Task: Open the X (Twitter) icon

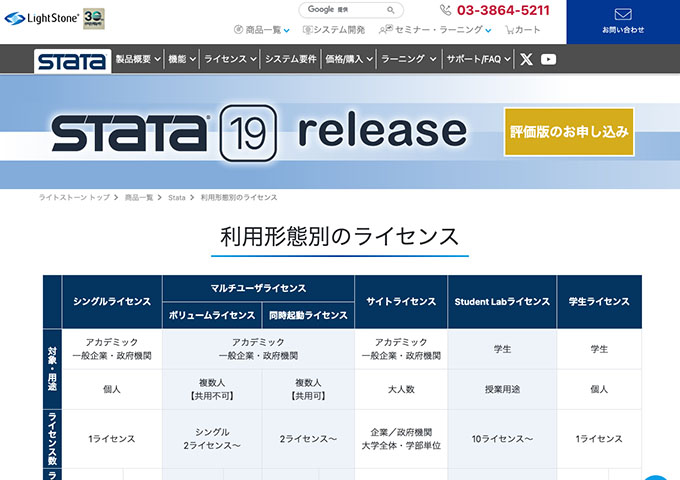Action: pyautogui.click(x=526, y=59)
